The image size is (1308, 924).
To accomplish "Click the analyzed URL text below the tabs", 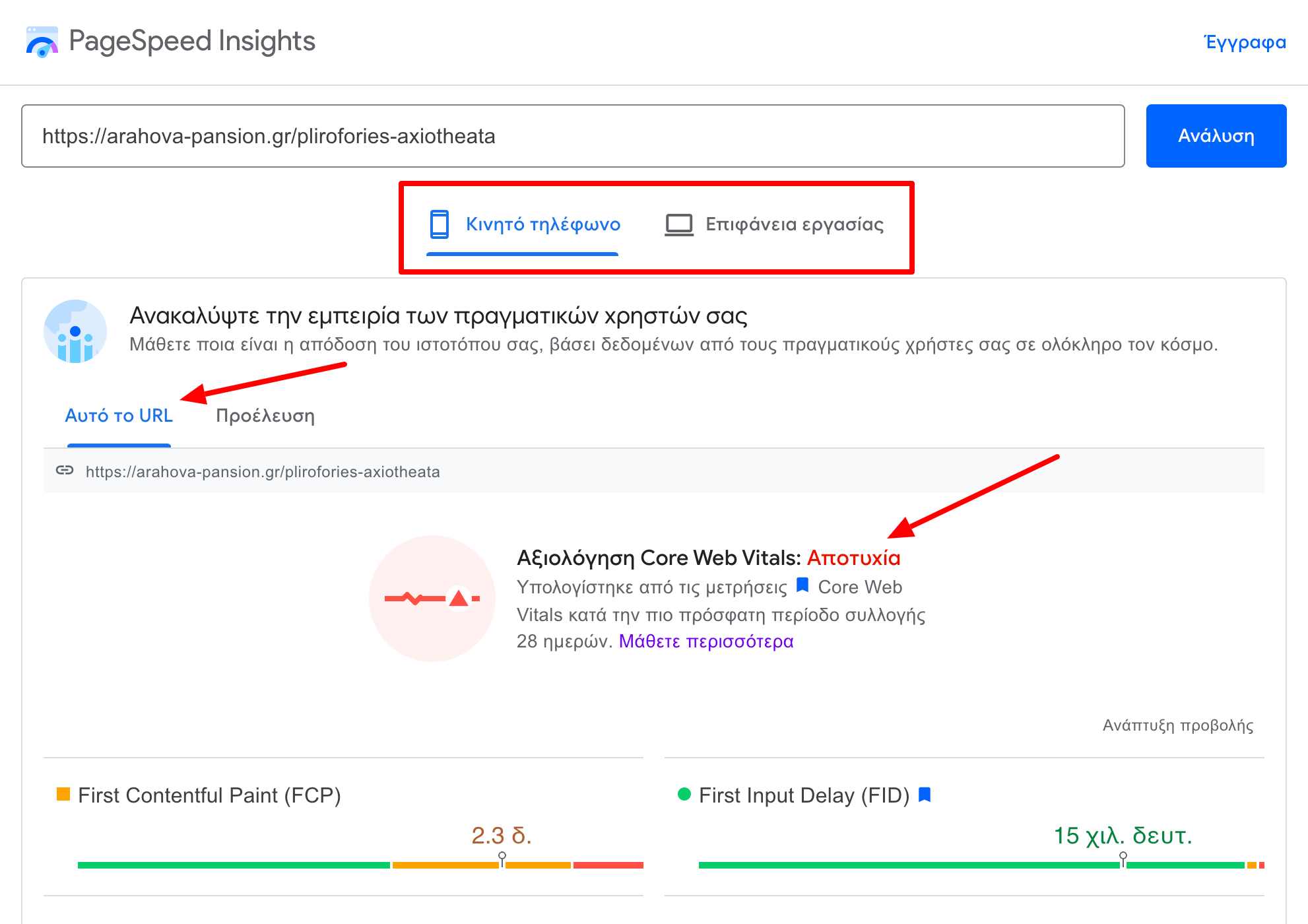I will click(x=263, y=472).
